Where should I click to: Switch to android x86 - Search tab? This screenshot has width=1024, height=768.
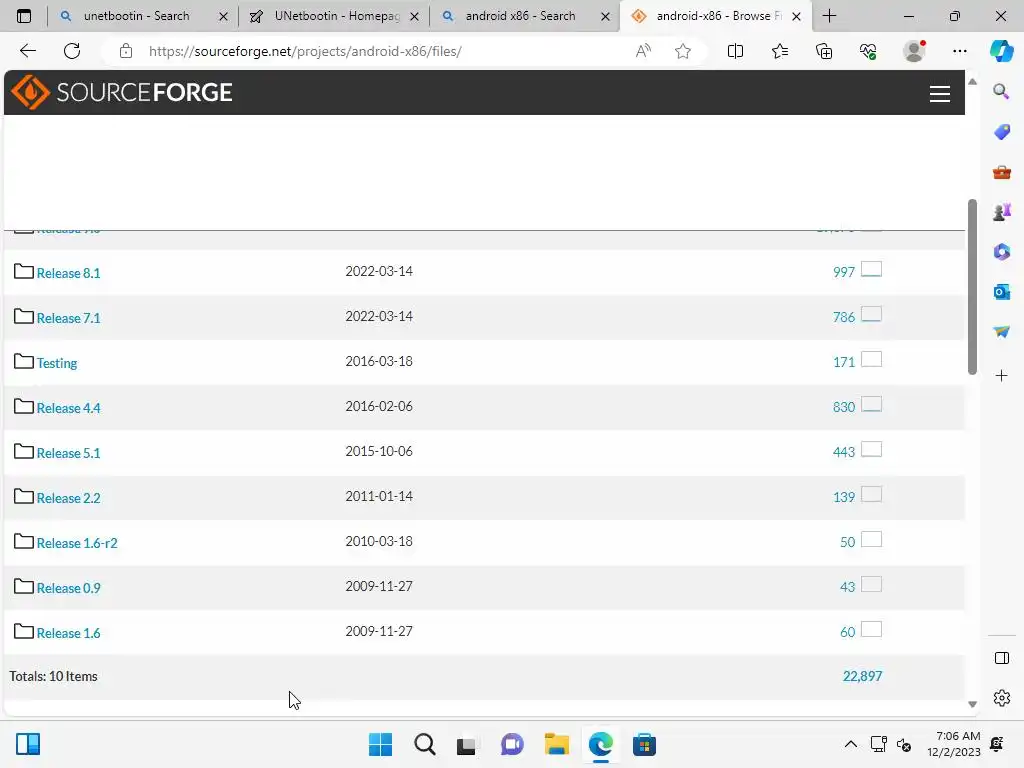click(520, 16)
